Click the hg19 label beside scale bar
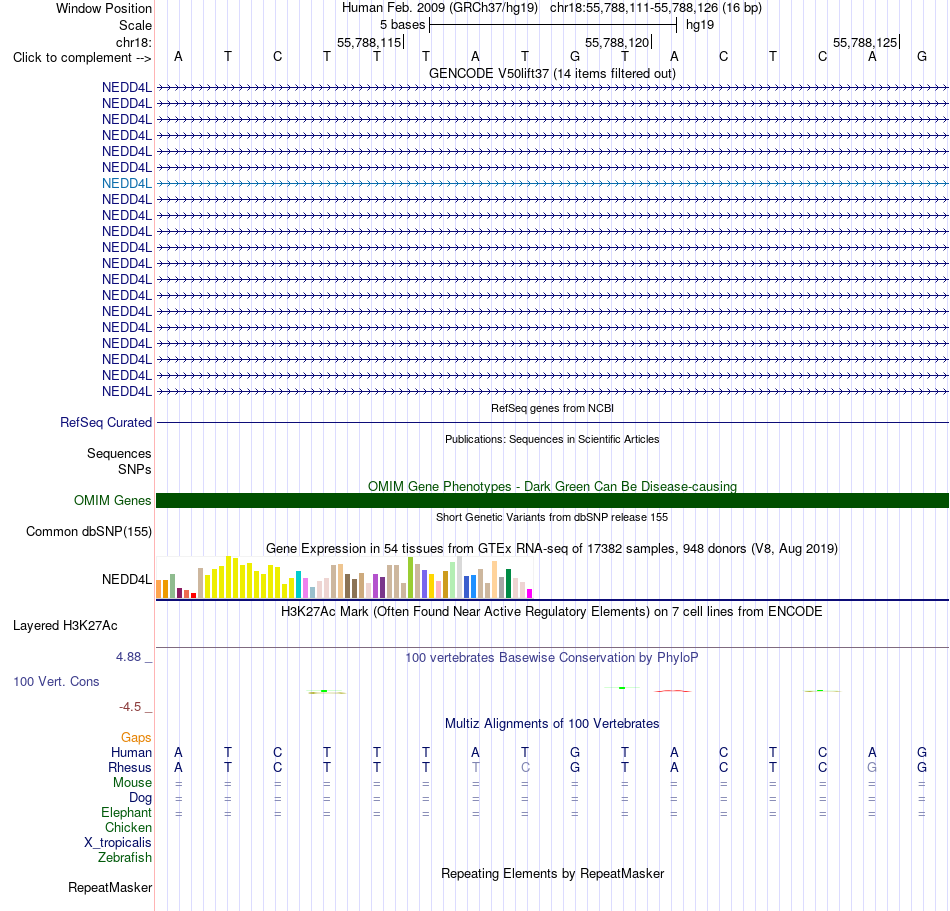950x911 pixels. click(x=700, y=25)
